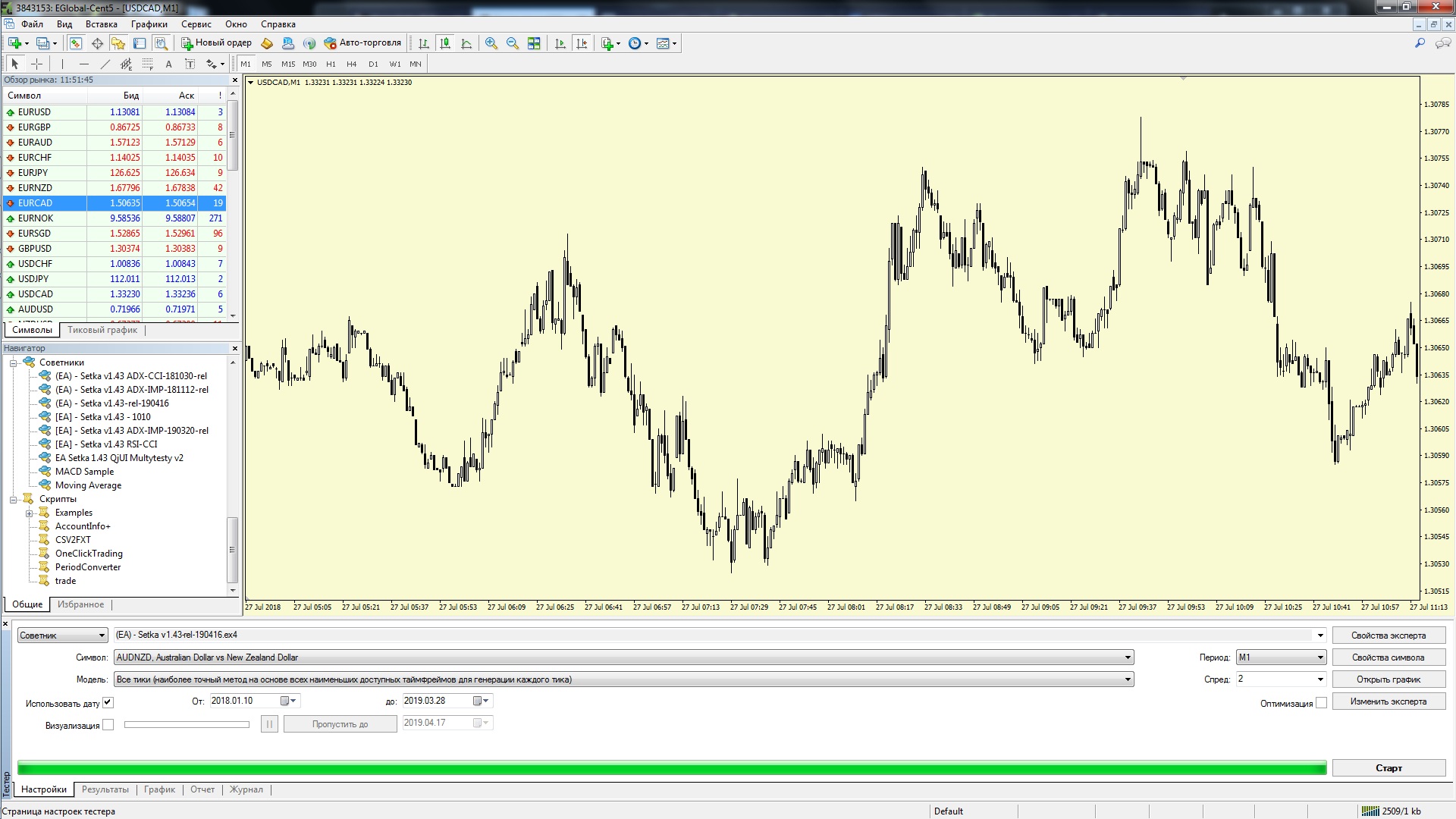Click 'Свойства символа' button
The height and width of the screenshot is (819, 1456).
coord(1389,657)
